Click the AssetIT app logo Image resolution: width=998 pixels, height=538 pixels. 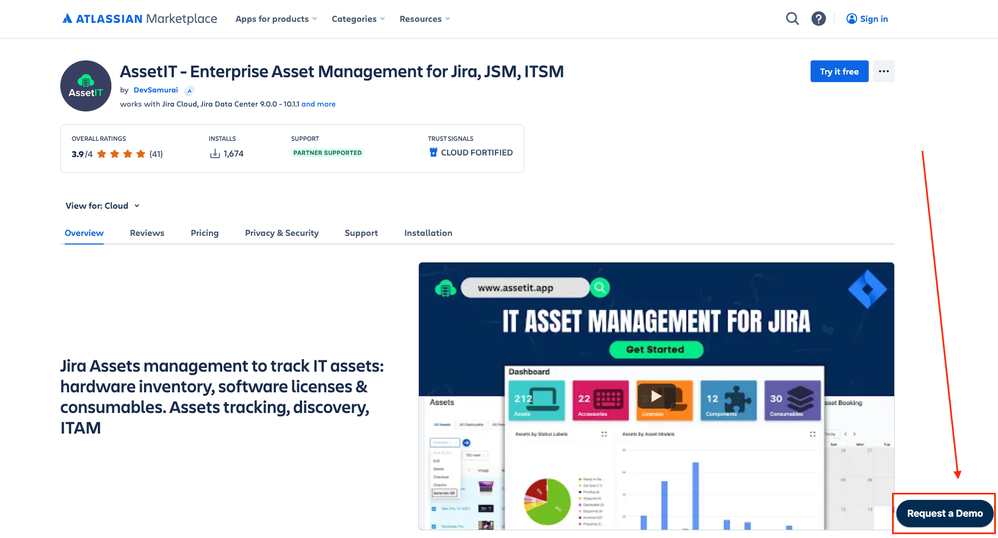(x=86, y=86)
